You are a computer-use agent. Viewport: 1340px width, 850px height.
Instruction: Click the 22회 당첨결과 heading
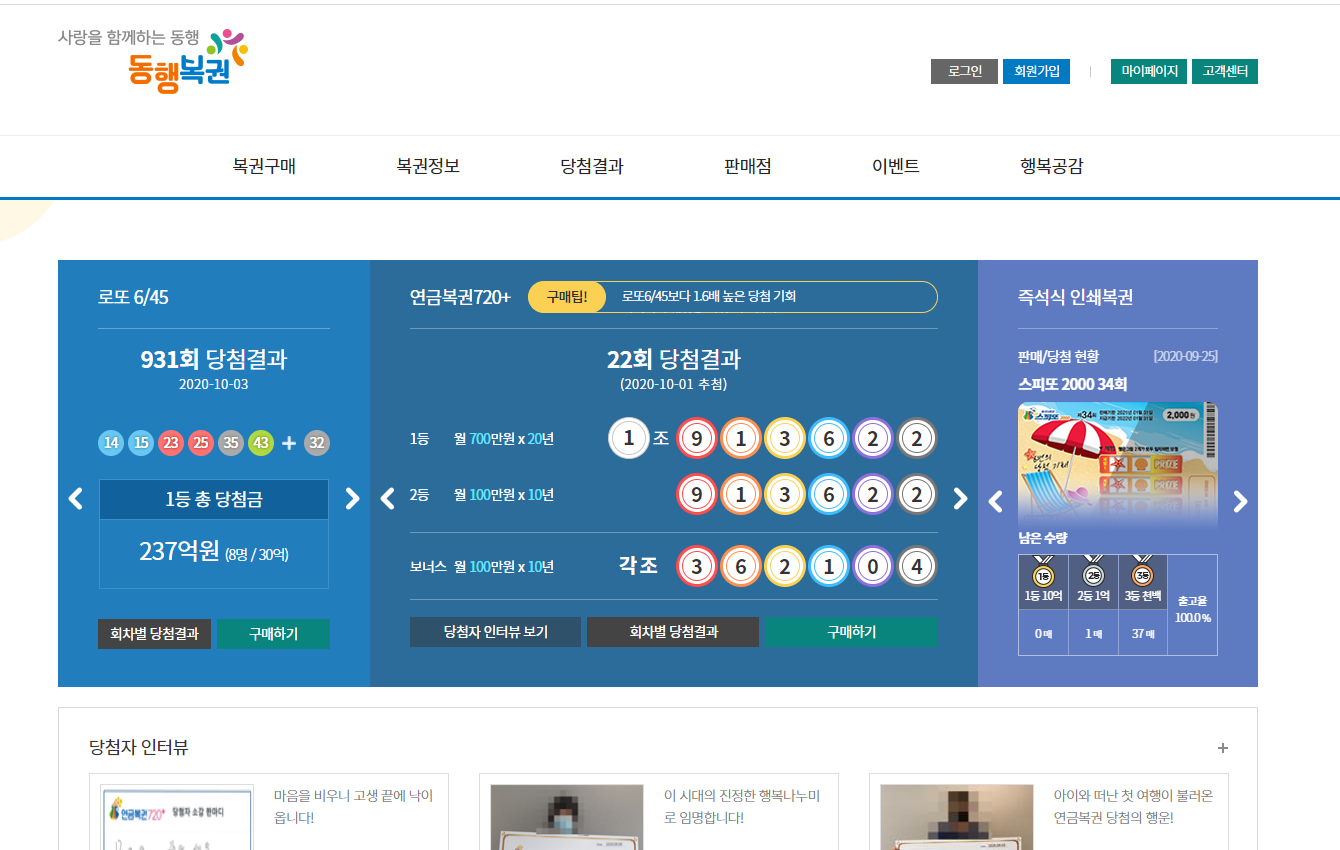click(674, 360)
